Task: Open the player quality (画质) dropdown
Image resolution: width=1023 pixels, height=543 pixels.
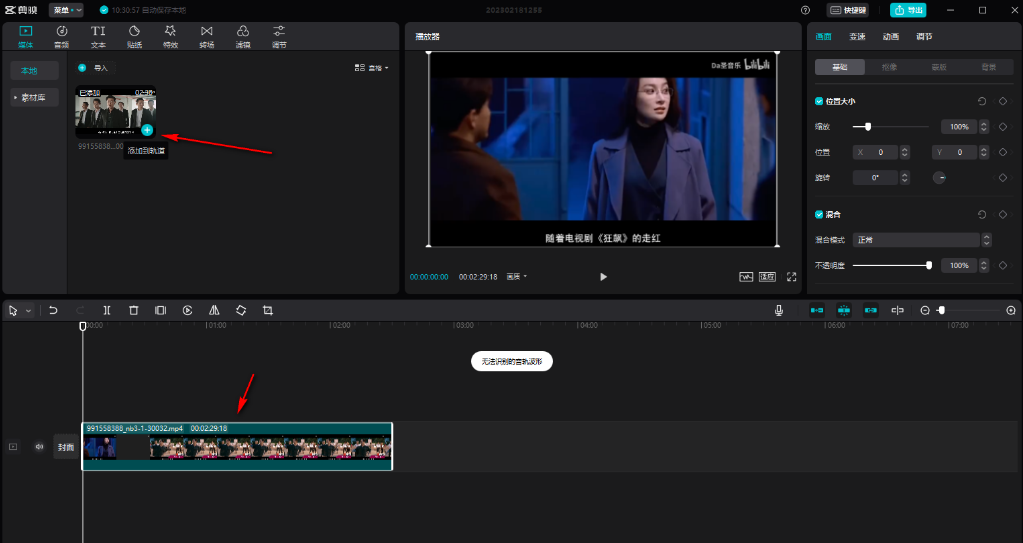Action: coord(517,277)
